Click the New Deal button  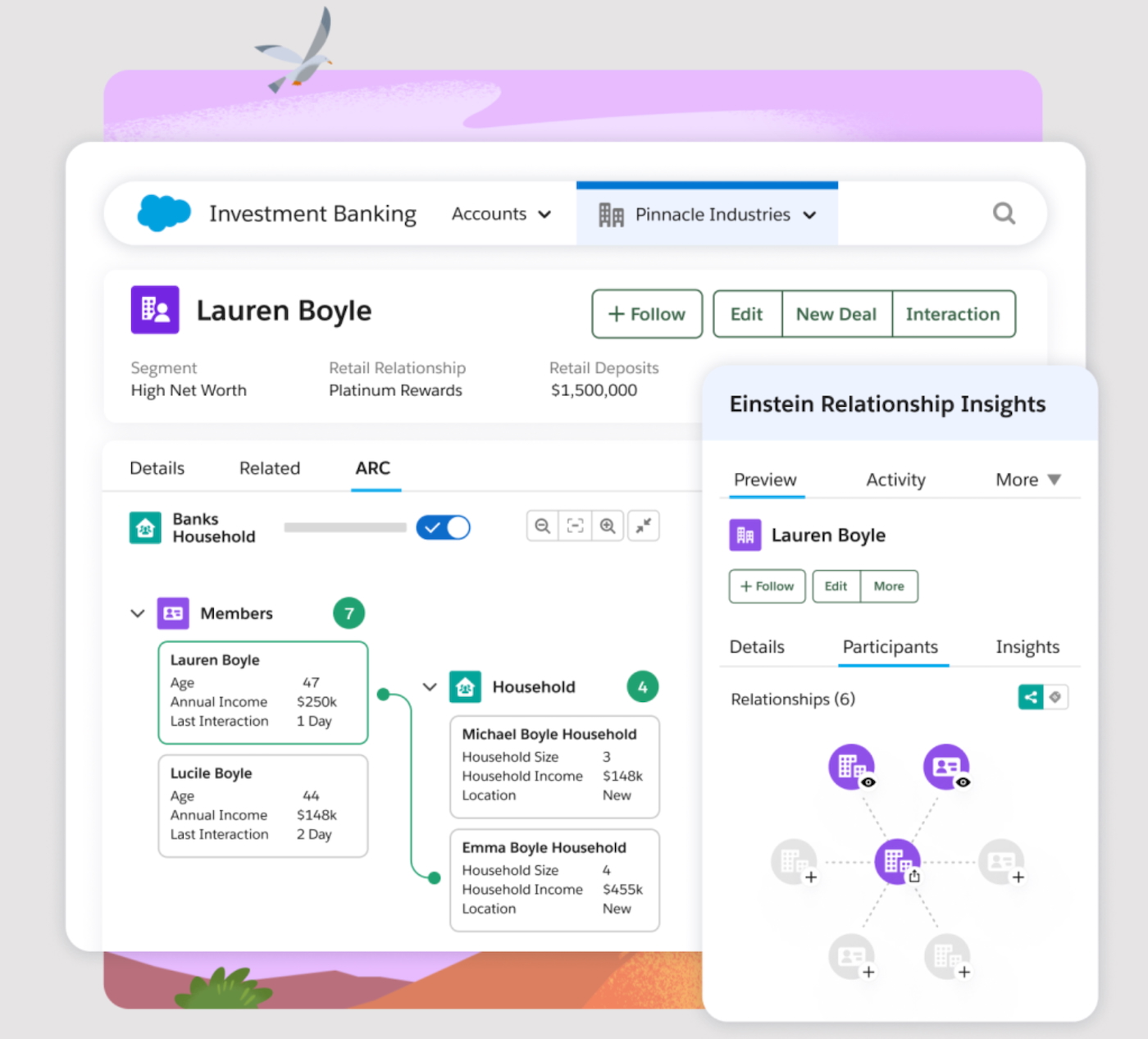[836, 314]
